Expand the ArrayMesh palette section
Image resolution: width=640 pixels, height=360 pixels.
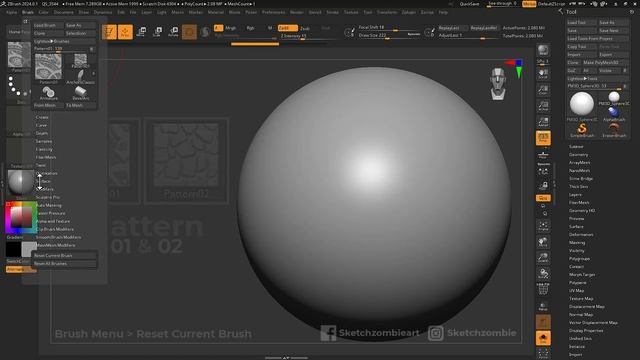[x=580, y=162]
